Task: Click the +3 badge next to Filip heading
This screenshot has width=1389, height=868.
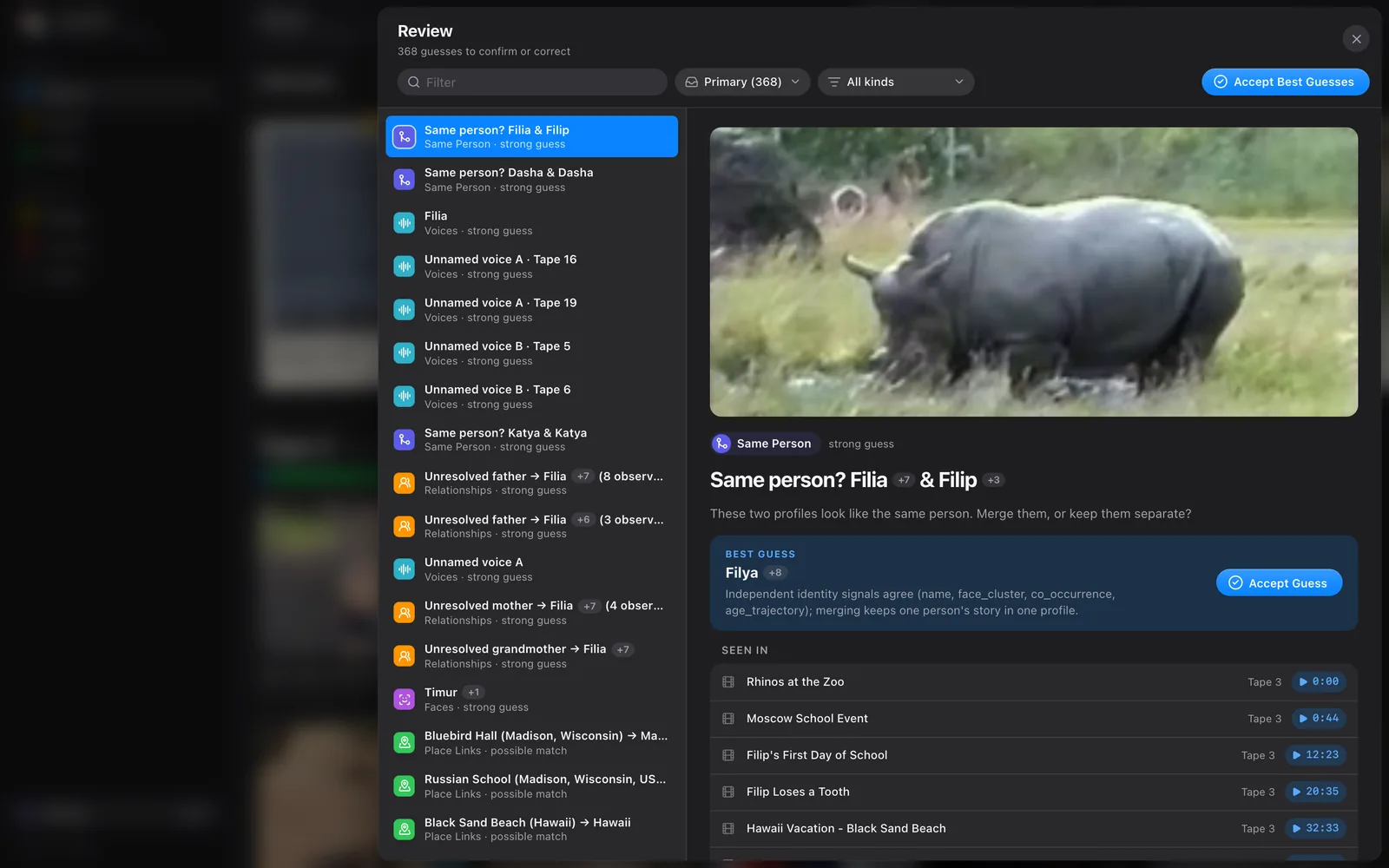Action: 994,480
